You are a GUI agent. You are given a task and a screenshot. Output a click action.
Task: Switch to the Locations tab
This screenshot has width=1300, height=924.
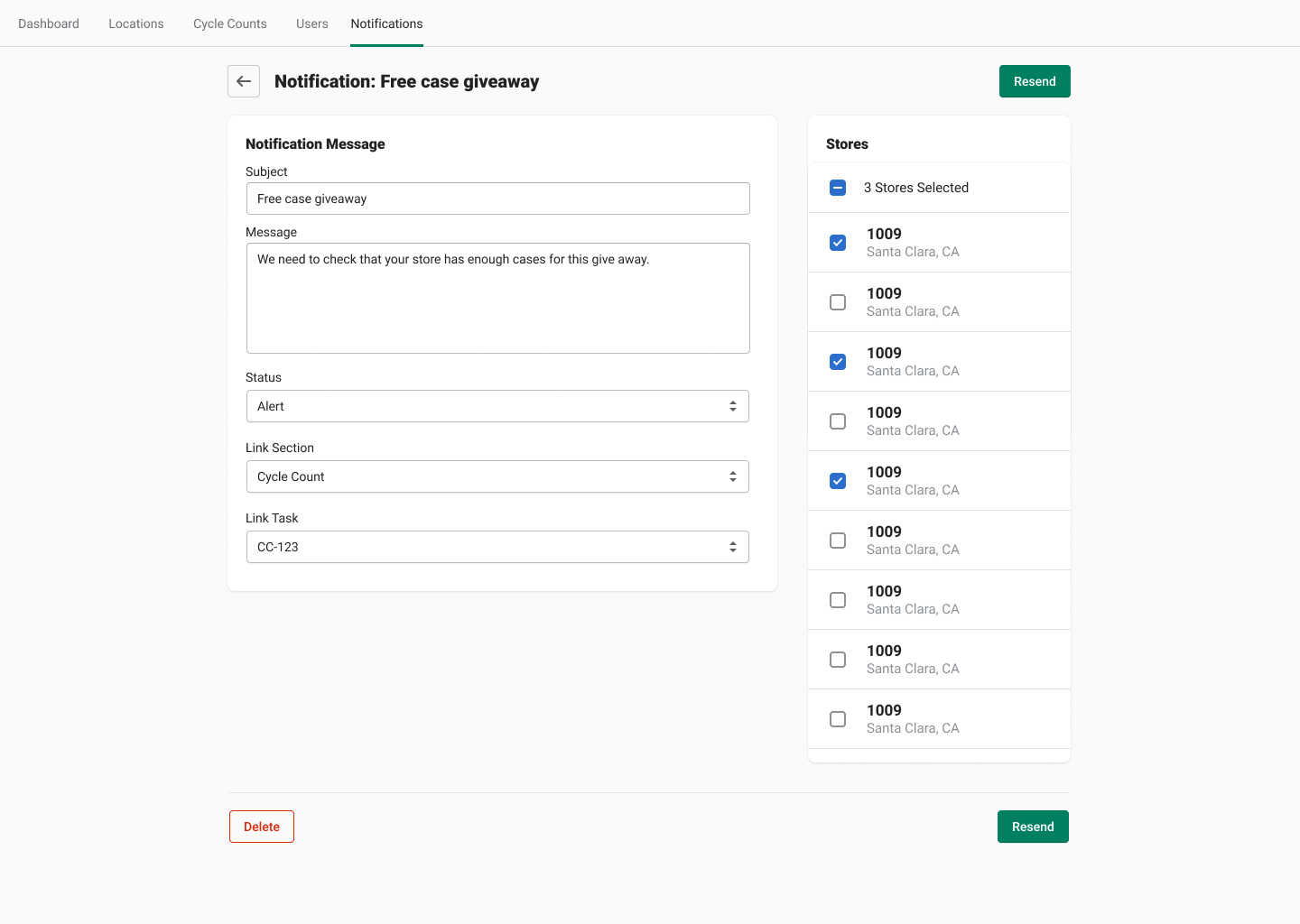(x=136, y=23)
